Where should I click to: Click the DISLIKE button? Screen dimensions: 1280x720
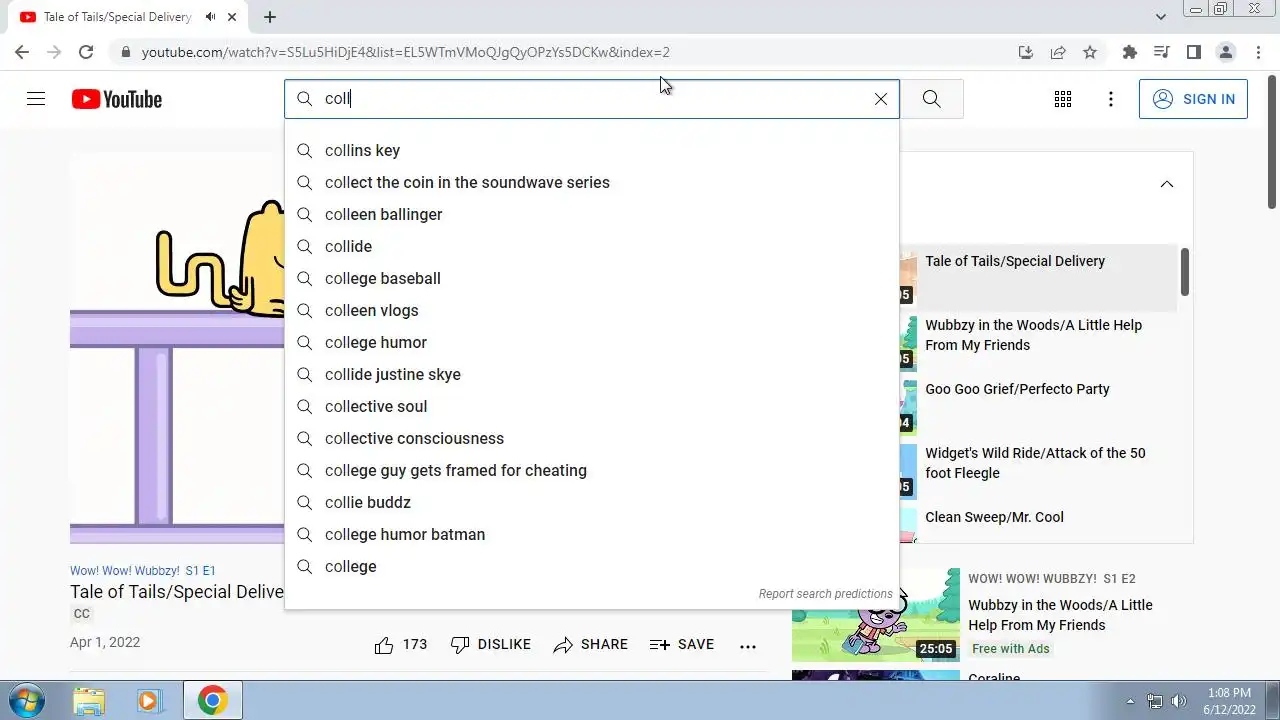(x=490, y=645)
